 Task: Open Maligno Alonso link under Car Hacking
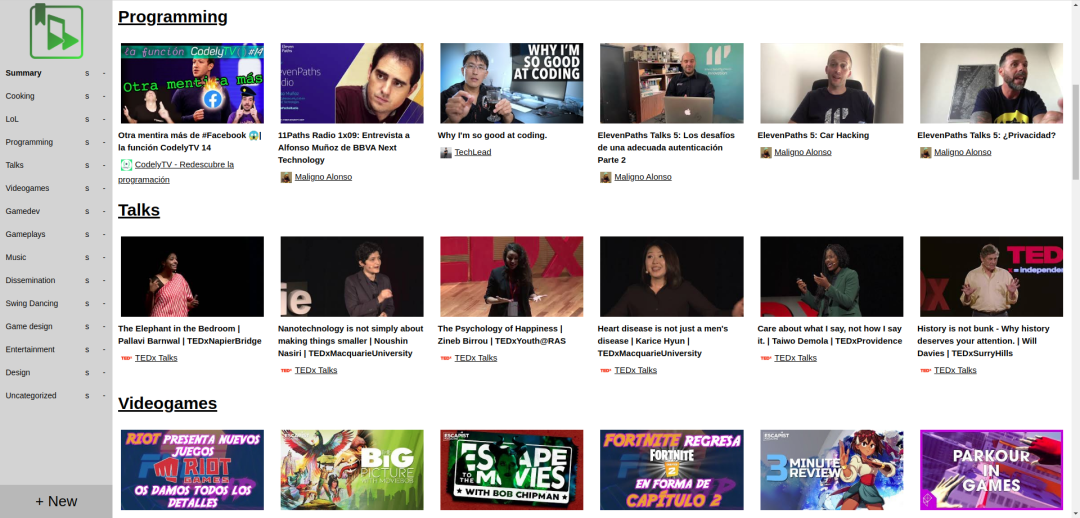tap(802, 152)
